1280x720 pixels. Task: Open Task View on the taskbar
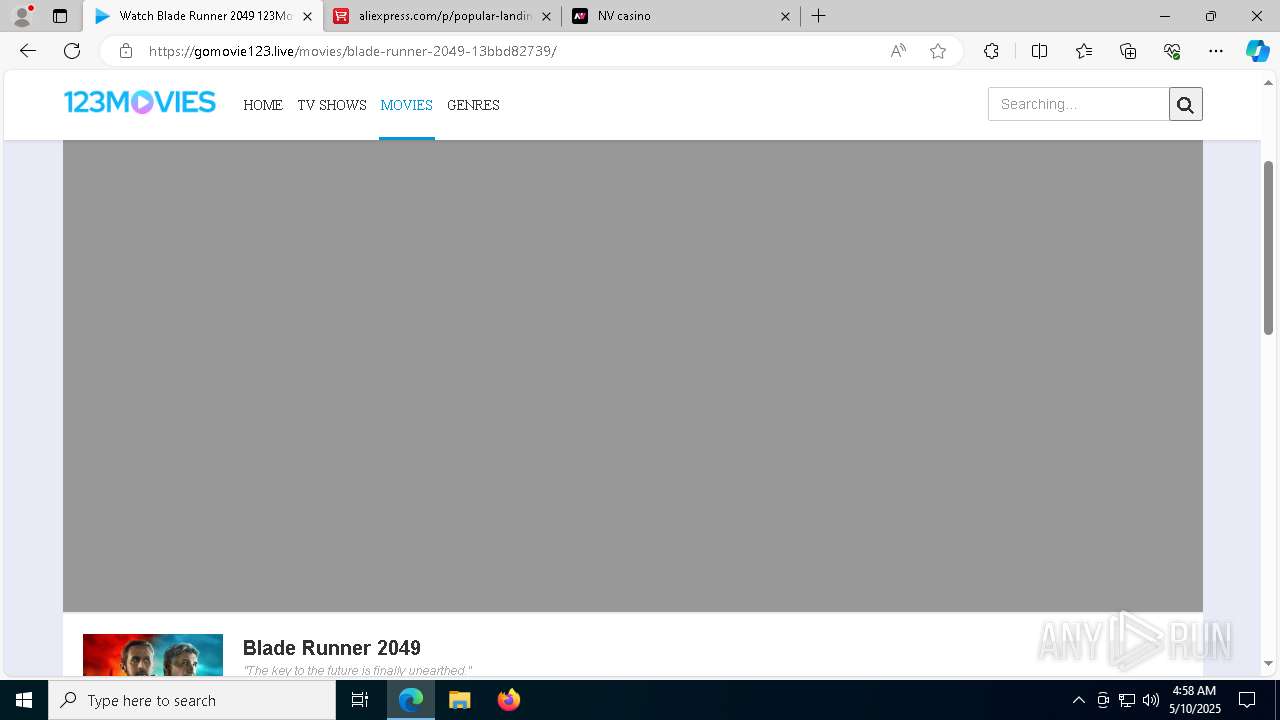pyautogui.click(x=360, y=700)
